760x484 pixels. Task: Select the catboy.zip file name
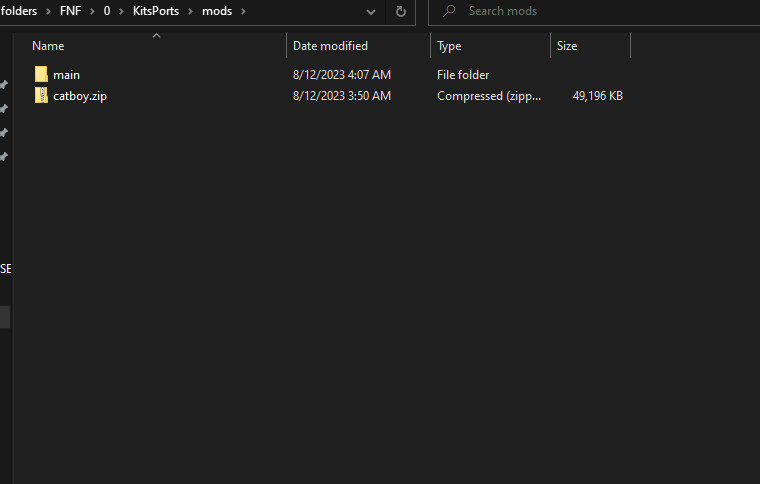(x=80, y=96)
